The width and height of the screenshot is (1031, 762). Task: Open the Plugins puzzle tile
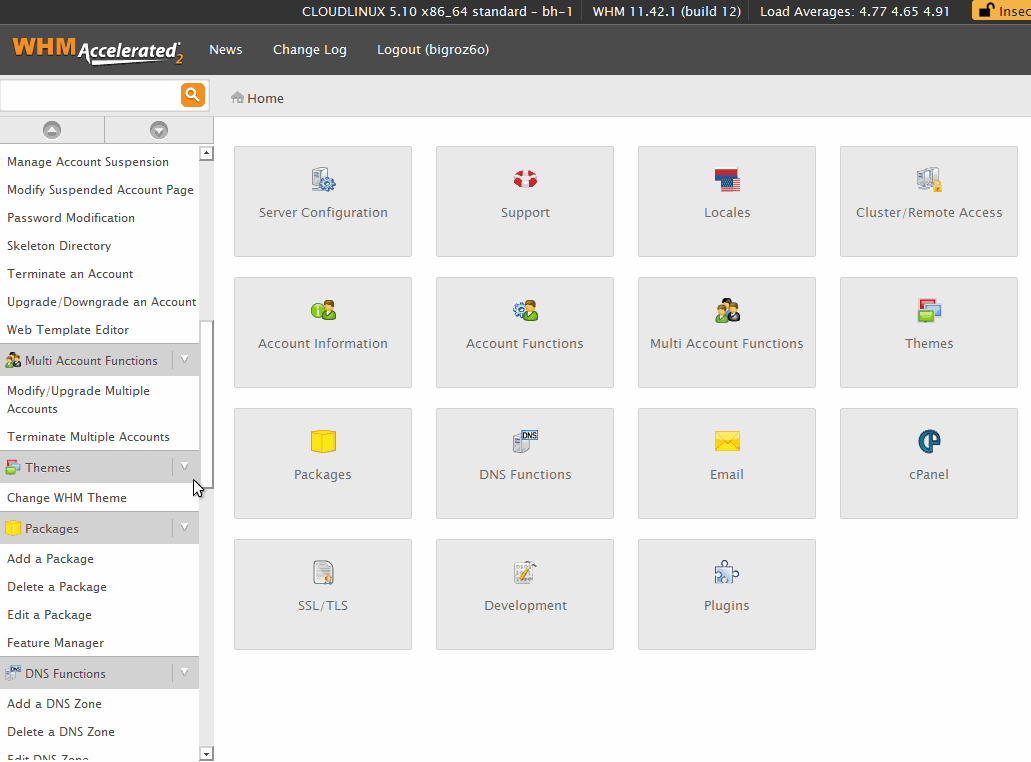coord(727,594)
